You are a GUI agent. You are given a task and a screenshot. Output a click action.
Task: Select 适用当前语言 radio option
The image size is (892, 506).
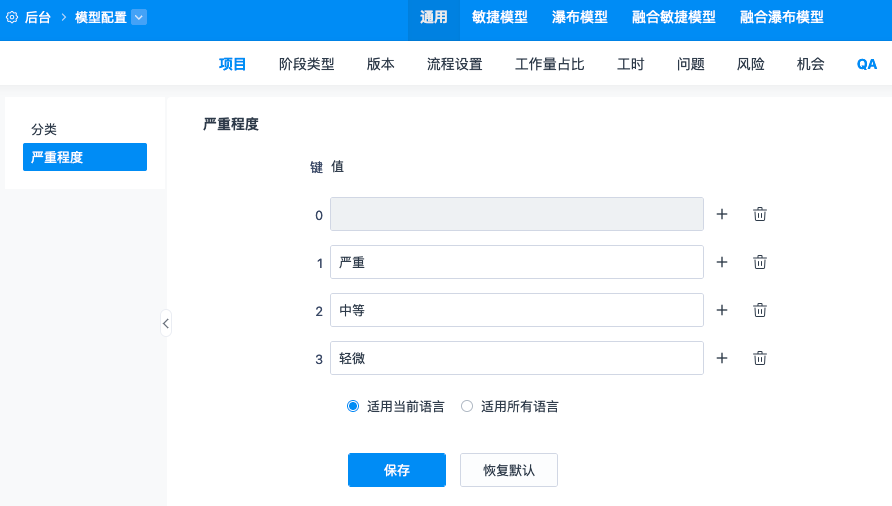tap(353, 406)
